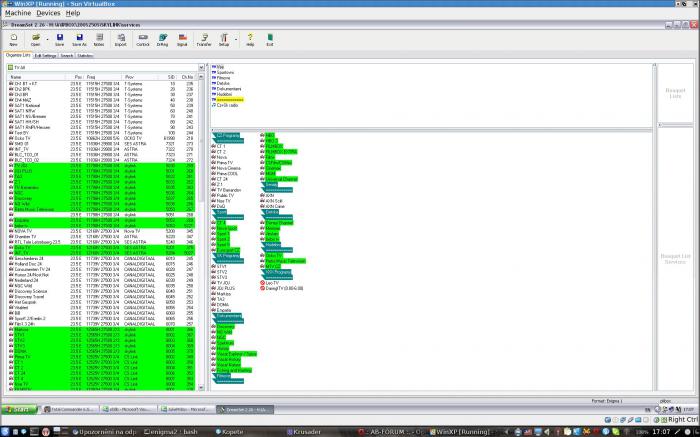Select the Filmove bouquet in bouquet list
The height and width of the screenshot is (437, 700).
223,78
